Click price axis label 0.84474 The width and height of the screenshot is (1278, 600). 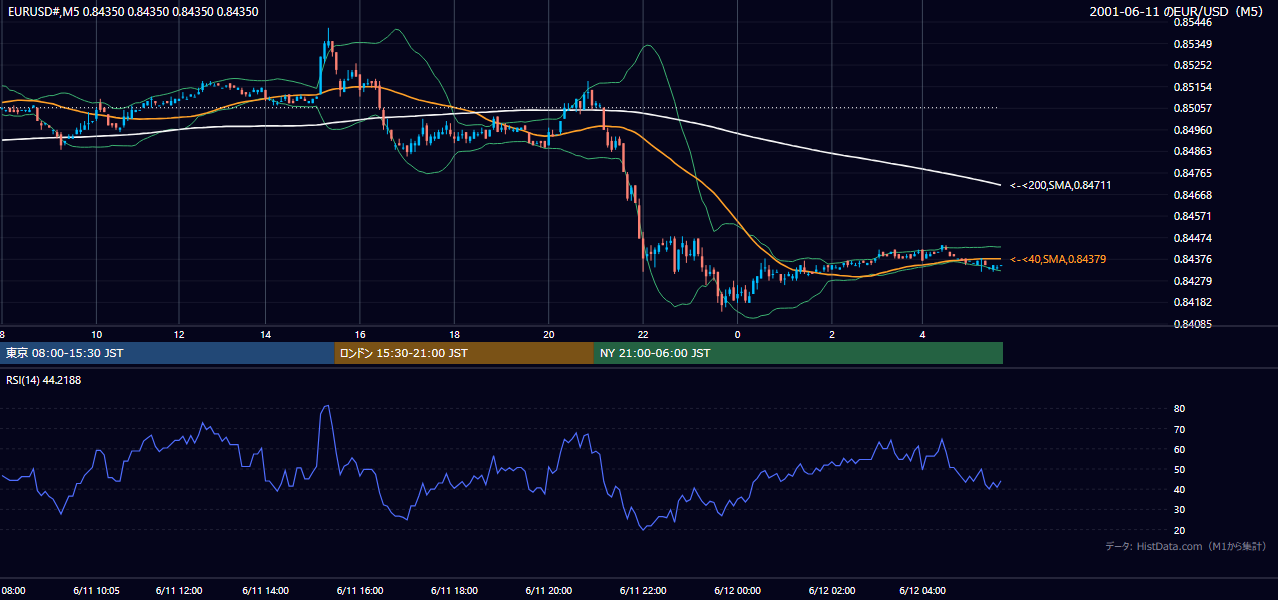[x=1193, y=238]
